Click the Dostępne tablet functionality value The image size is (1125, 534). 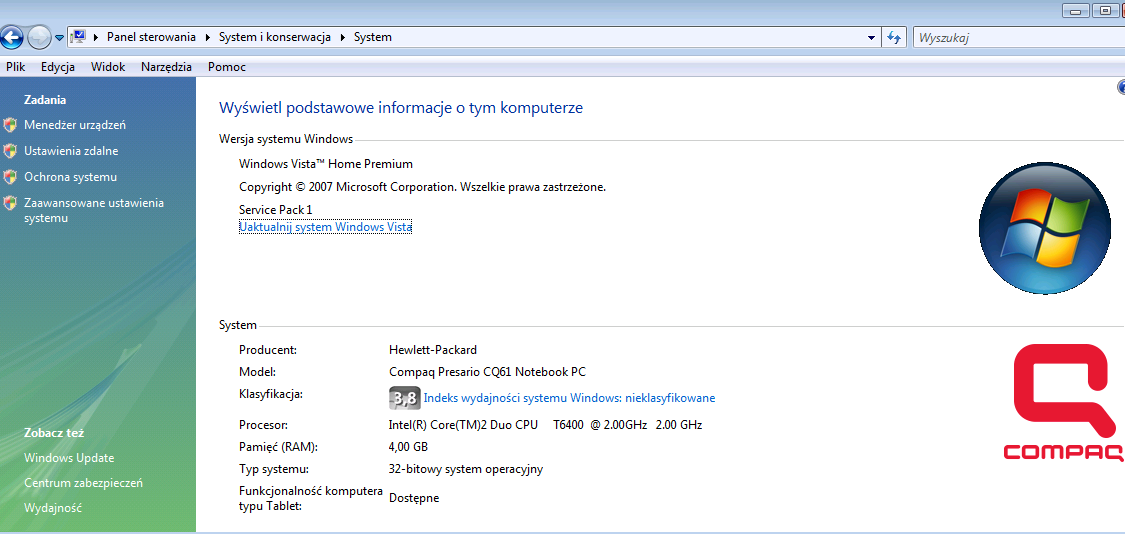point(414,497)
